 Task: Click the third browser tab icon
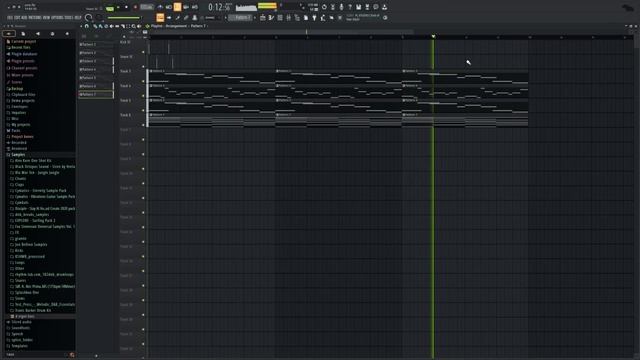point(38,33)
